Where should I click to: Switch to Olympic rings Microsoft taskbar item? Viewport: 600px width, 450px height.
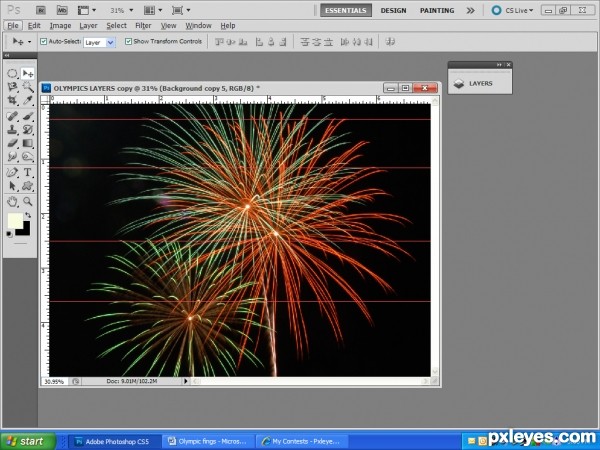[x=207, y=442]
